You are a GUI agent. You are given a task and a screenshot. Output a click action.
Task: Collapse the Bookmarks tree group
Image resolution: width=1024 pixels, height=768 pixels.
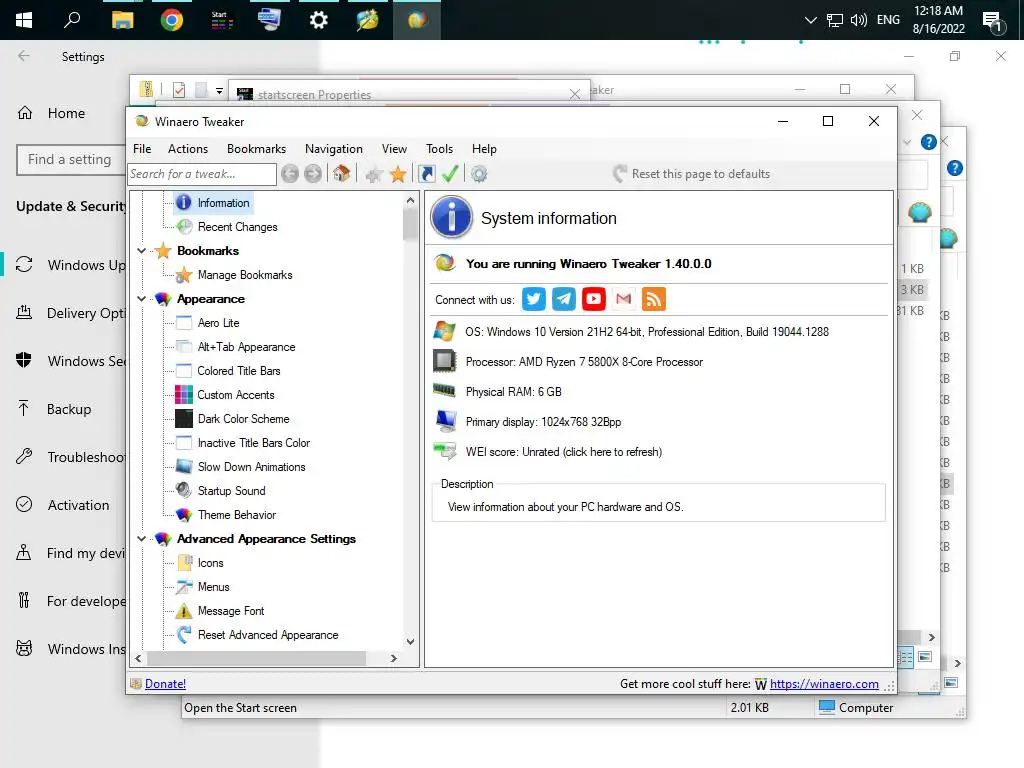[142, 251]
